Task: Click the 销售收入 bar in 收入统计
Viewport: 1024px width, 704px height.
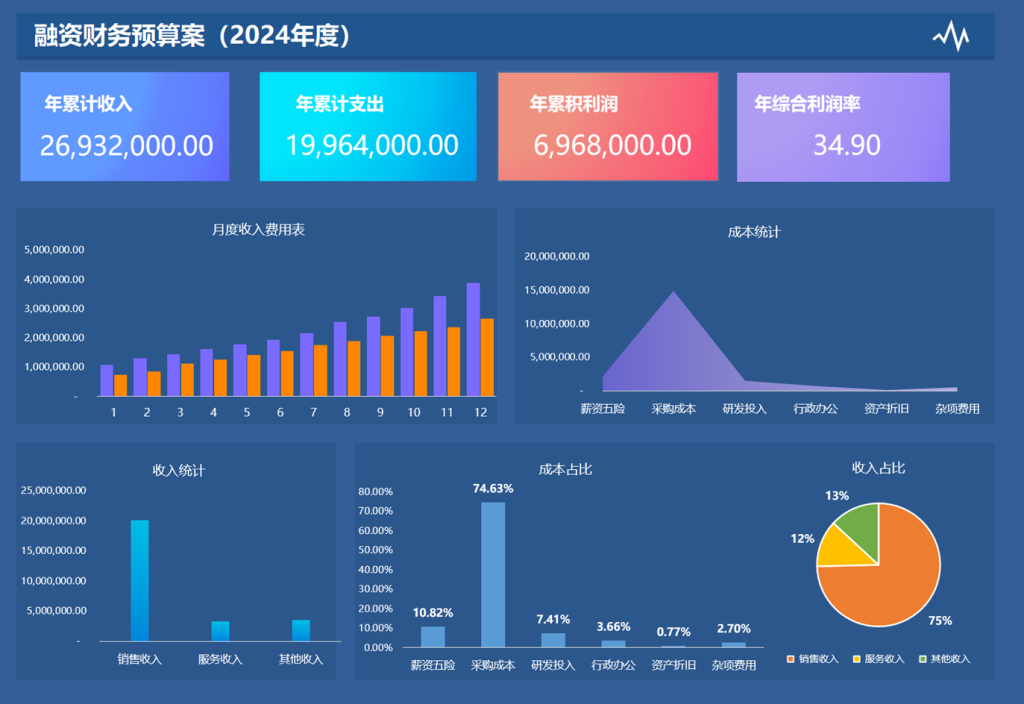Action: pos(139,580)
